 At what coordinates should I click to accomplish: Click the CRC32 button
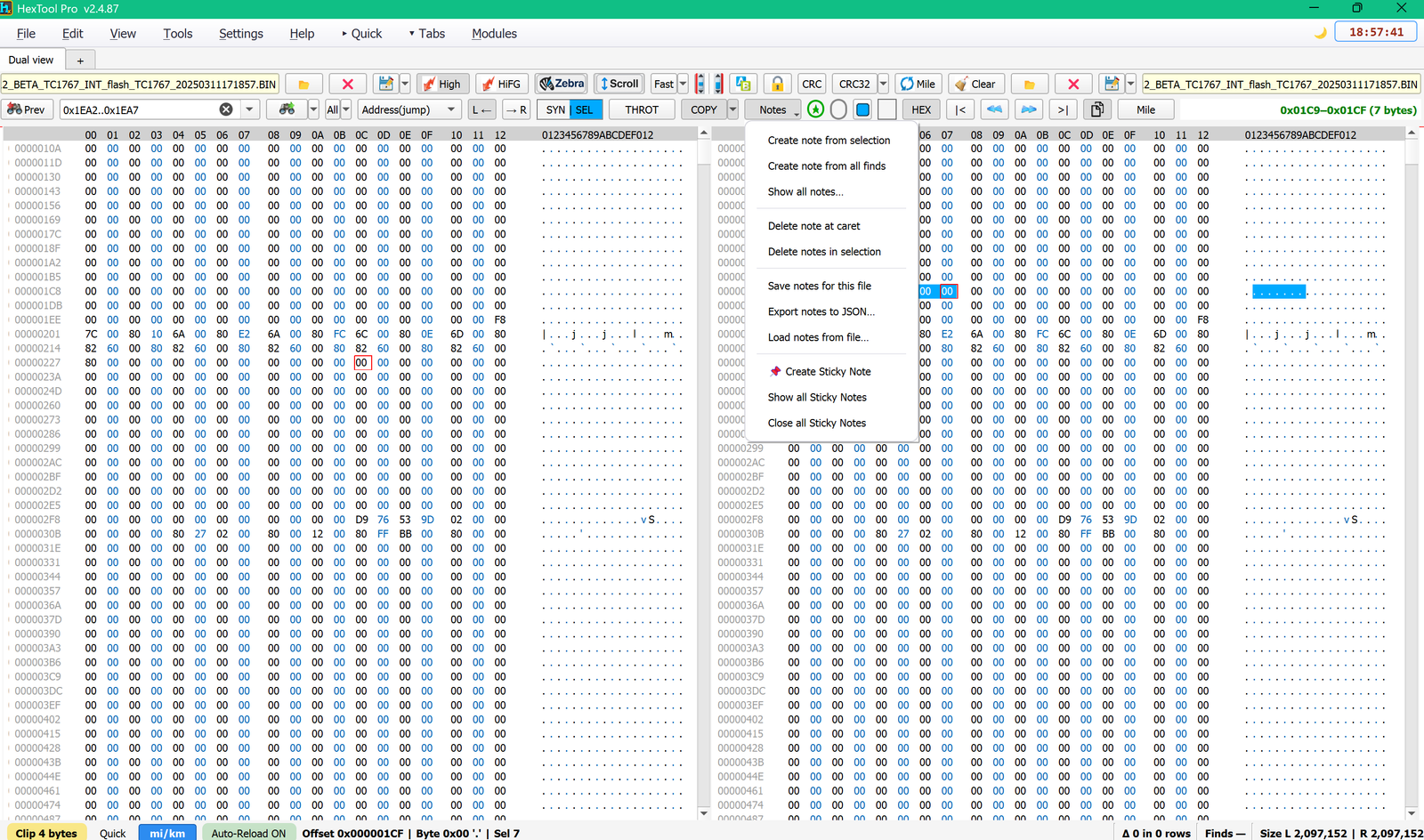pos(854,84)
